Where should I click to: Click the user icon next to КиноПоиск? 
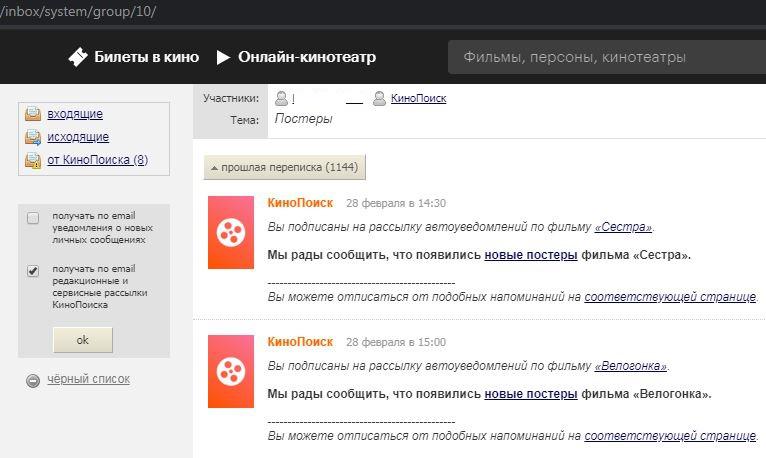(379, 99)
